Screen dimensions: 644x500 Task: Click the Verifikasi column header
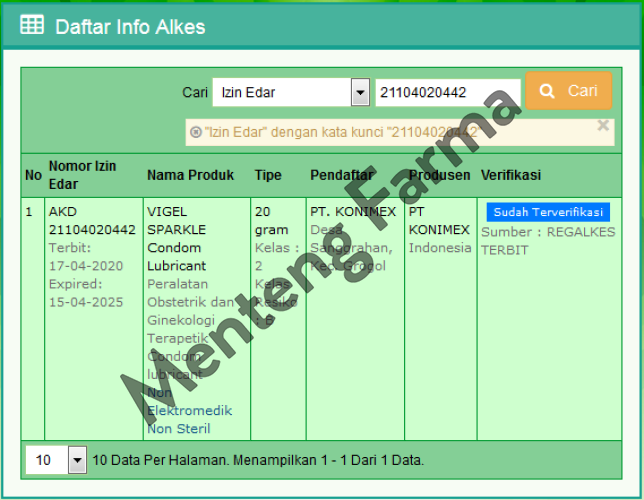click(x=511, y=175)
